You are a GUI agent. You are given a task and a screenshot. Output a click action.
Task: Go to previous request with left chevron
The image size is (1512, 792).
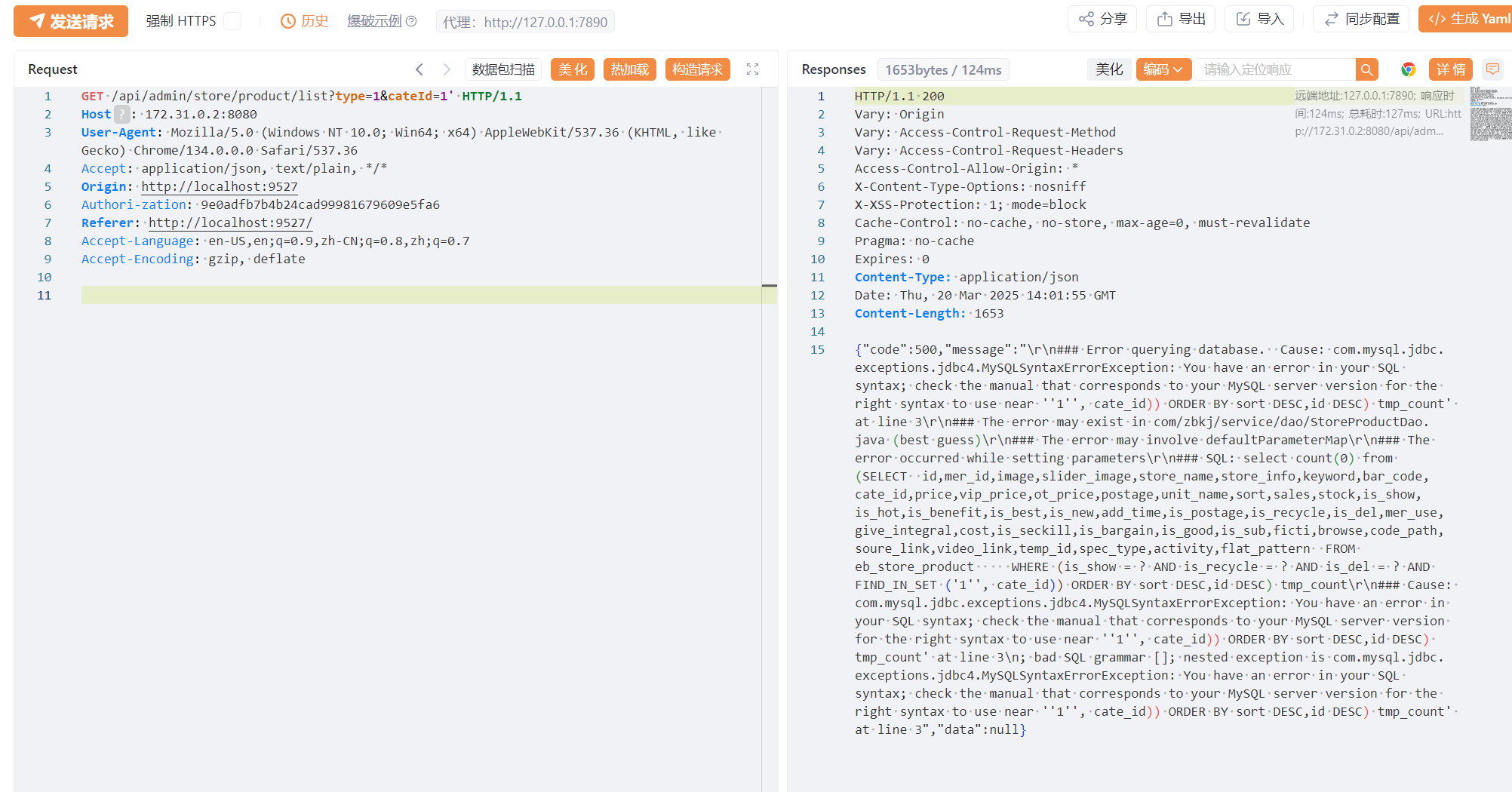click(x=419, y=69)
